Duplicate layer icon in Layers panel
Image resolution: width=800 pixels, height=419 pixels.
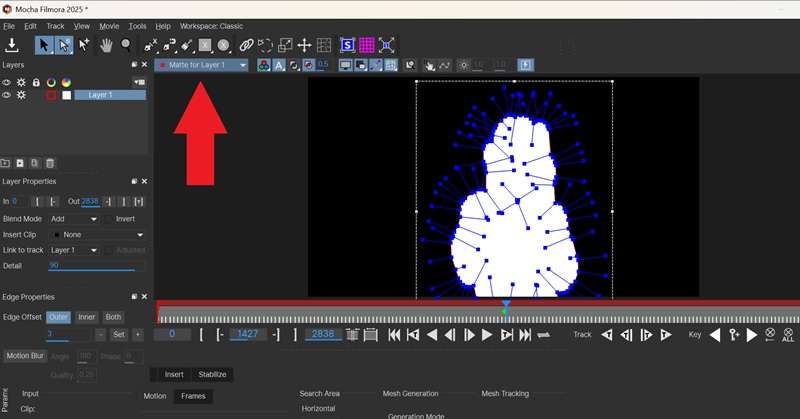point(34,163)
